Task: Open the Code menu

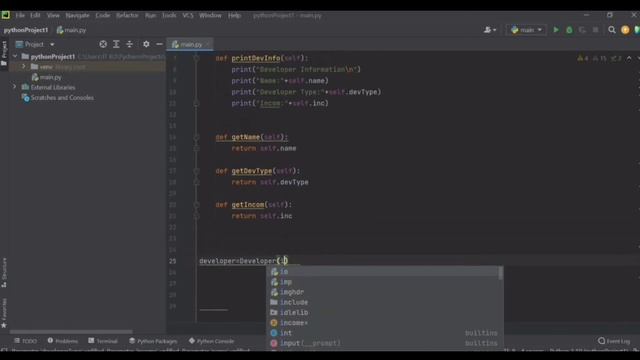Action: [102, 15]
